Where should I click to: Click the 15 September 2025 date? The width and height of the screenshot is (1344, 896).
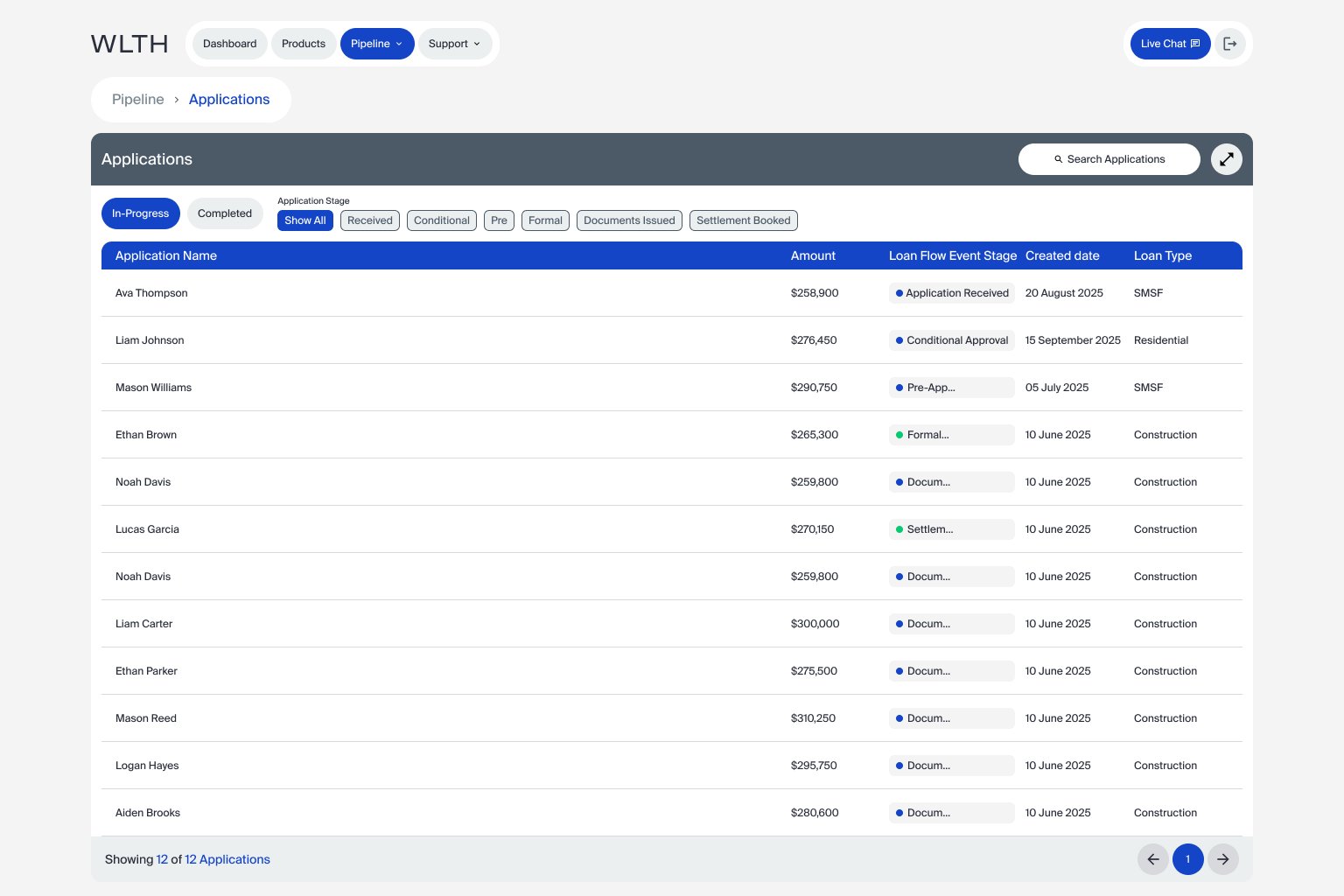click(x=1073, y=340)
